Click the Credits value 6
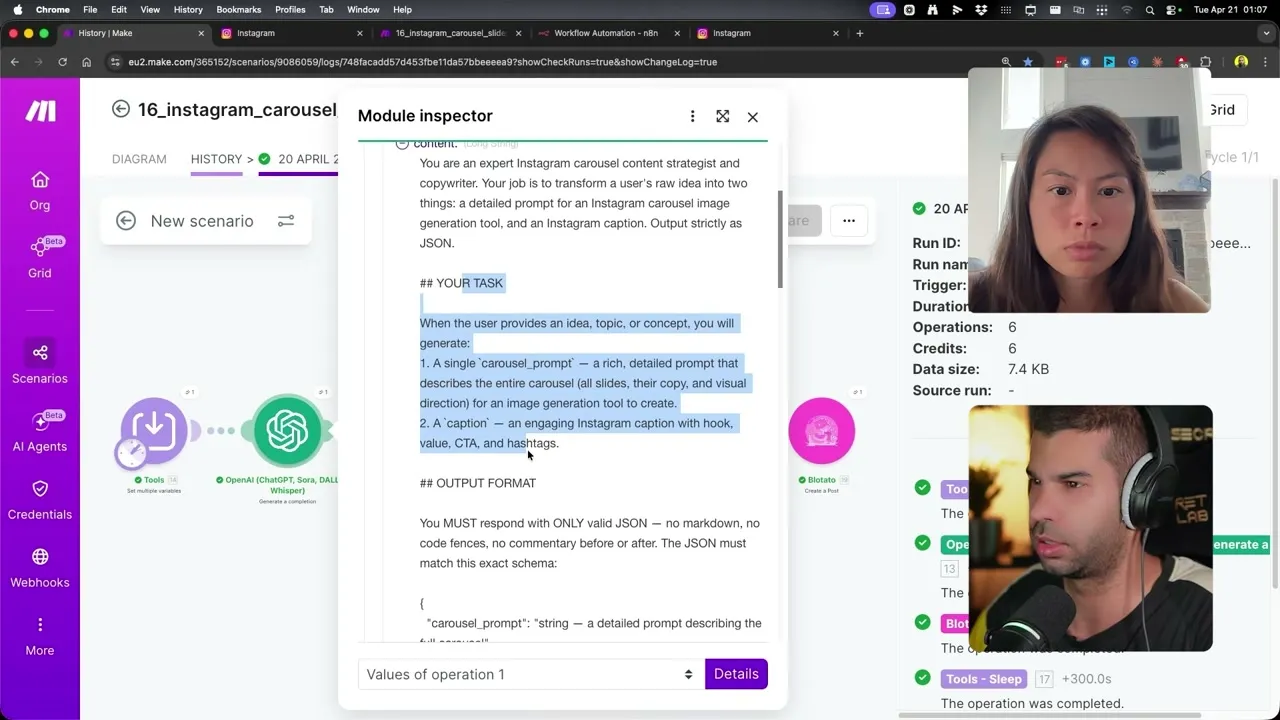 [1012, 348]
